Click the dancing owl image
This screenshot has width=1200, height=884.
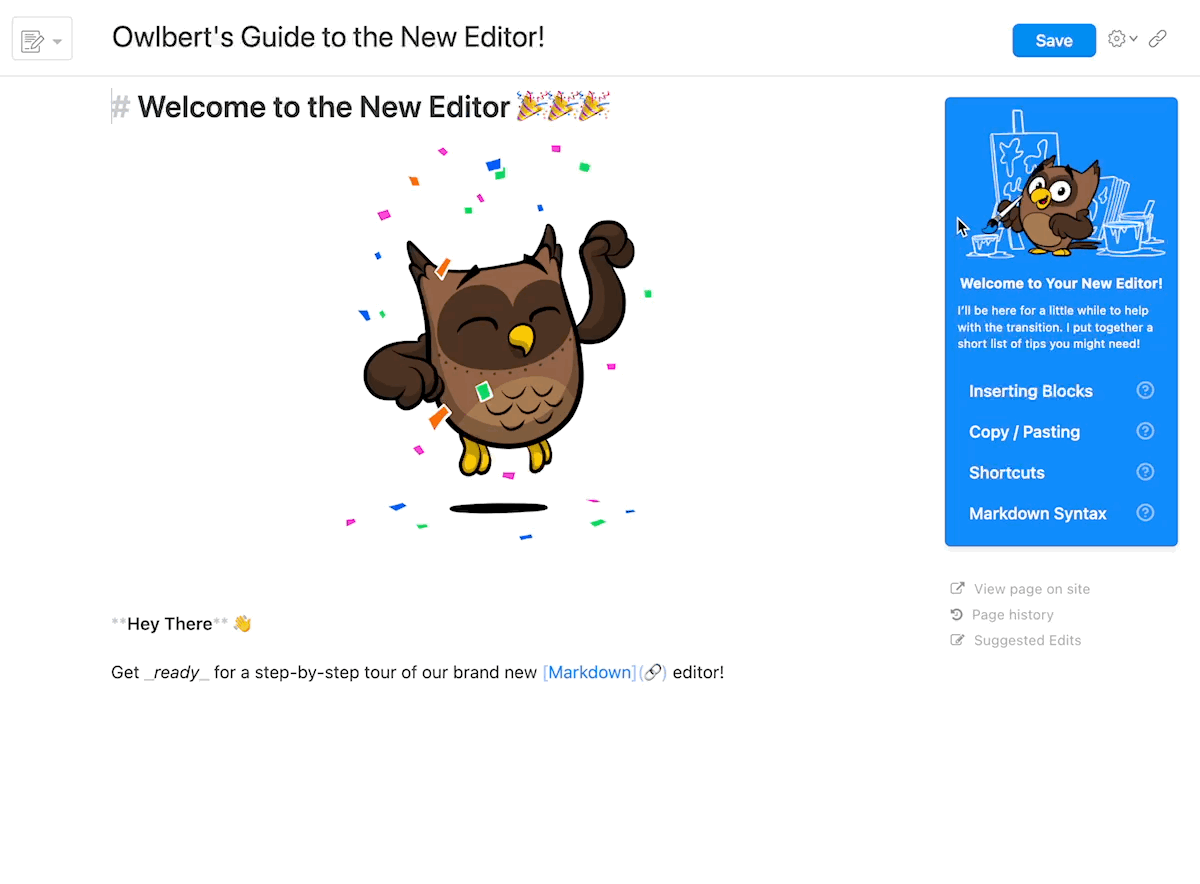pos(499,340)
